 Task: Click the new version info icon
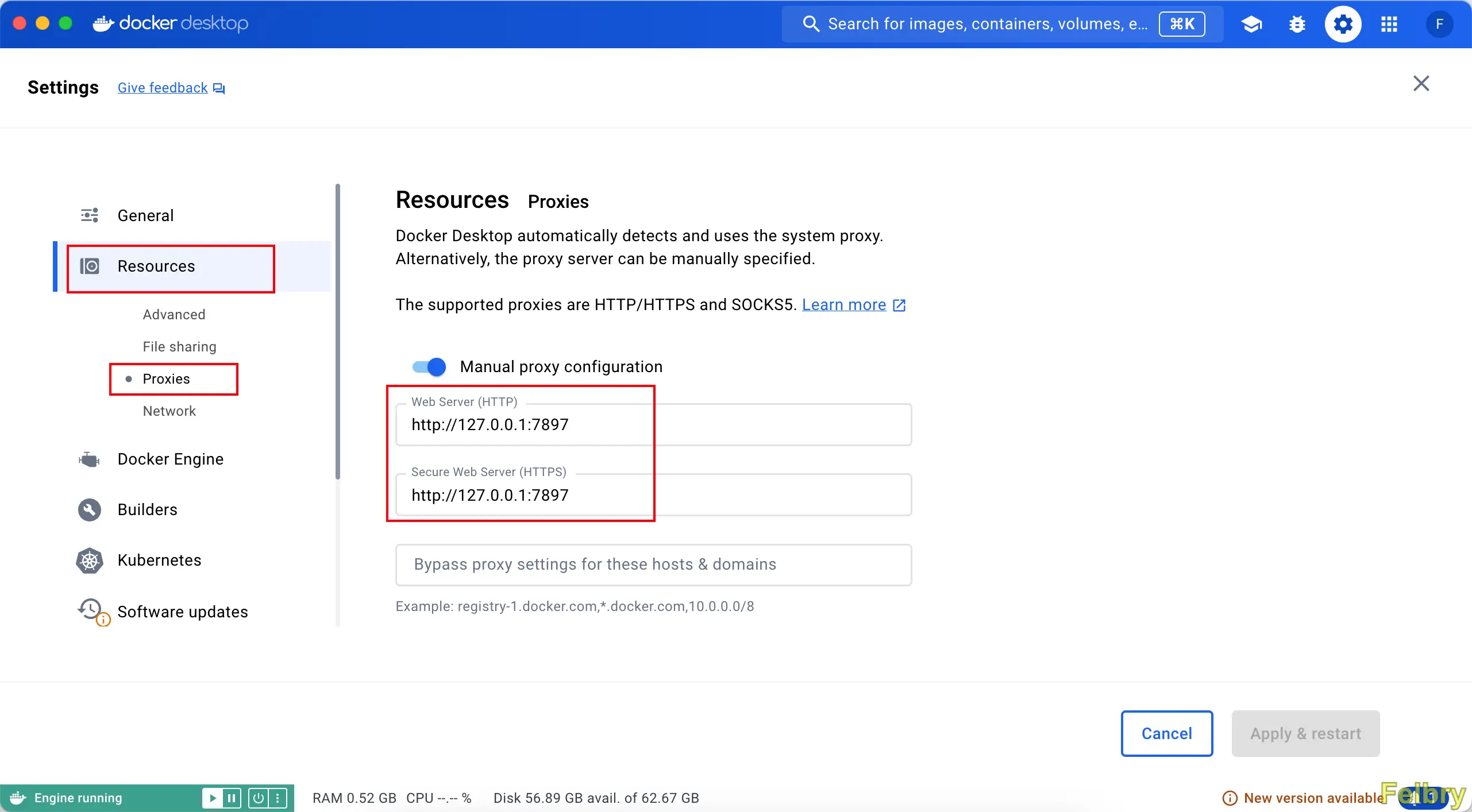1230,798
